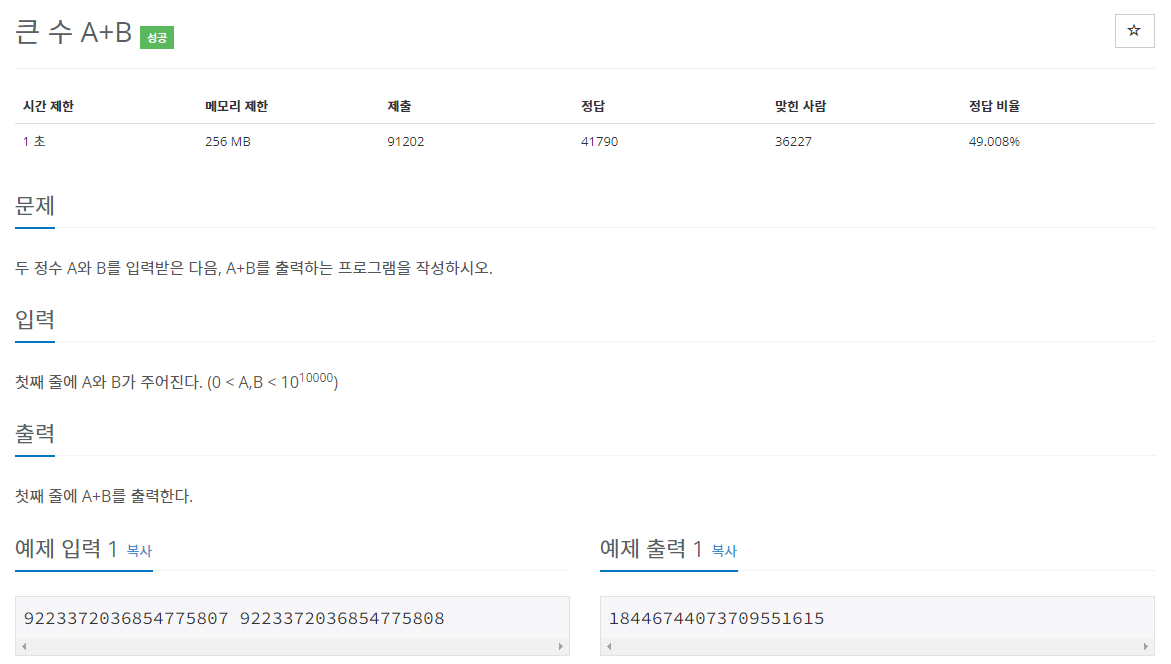The width and height of the screenshot is (1171, 664).
Task: Click the time limit value 1 초
Action: (34, 141)
